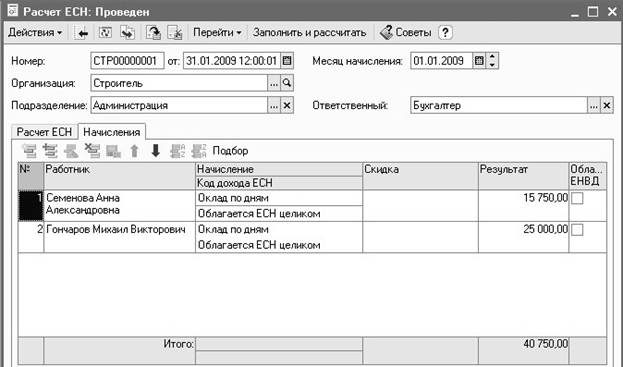Click the magnifier icon next to Организация
623x367 pixels.
pyautogui.click(x=287, y=83)
